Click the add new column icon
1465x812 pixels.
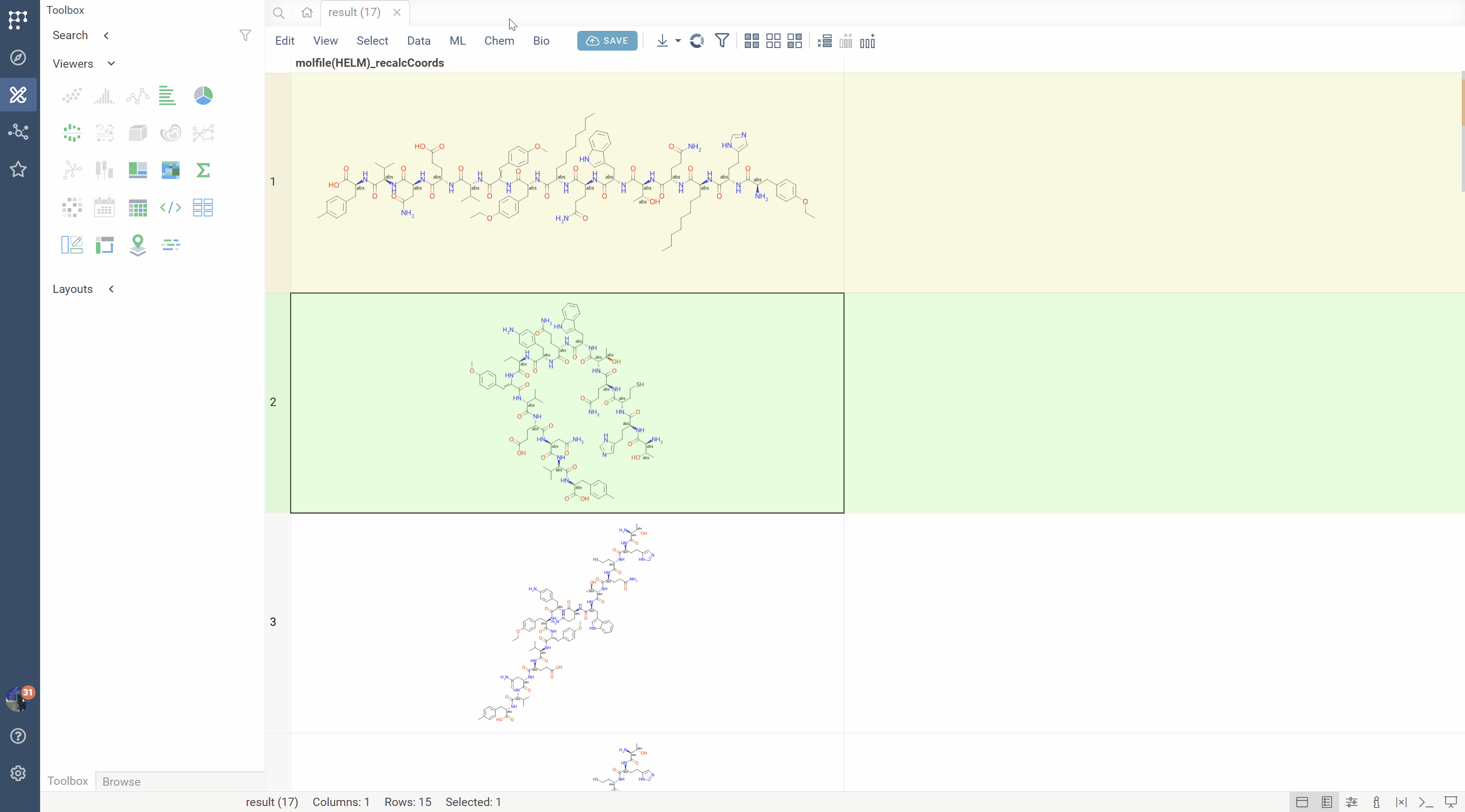pos(867,41)
